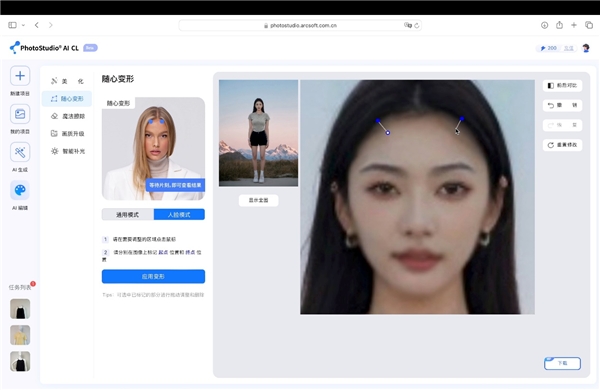Viewport: 600px width, 390px height.
Task: Click the browser reload icon
Action: (x=417, y=26)
